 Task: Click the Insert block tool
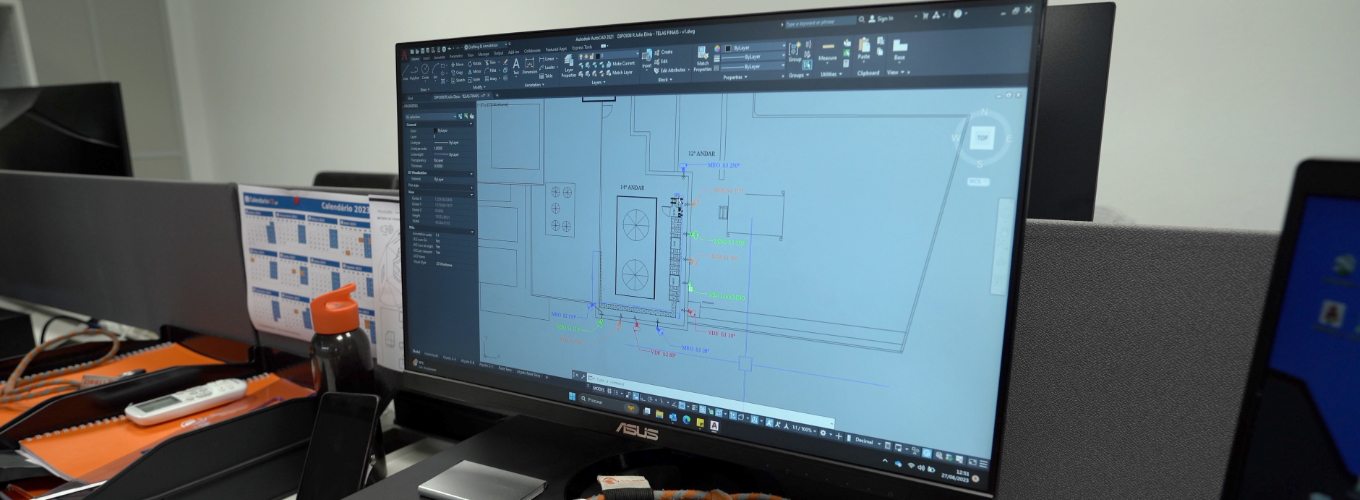(x=647, y=58)
